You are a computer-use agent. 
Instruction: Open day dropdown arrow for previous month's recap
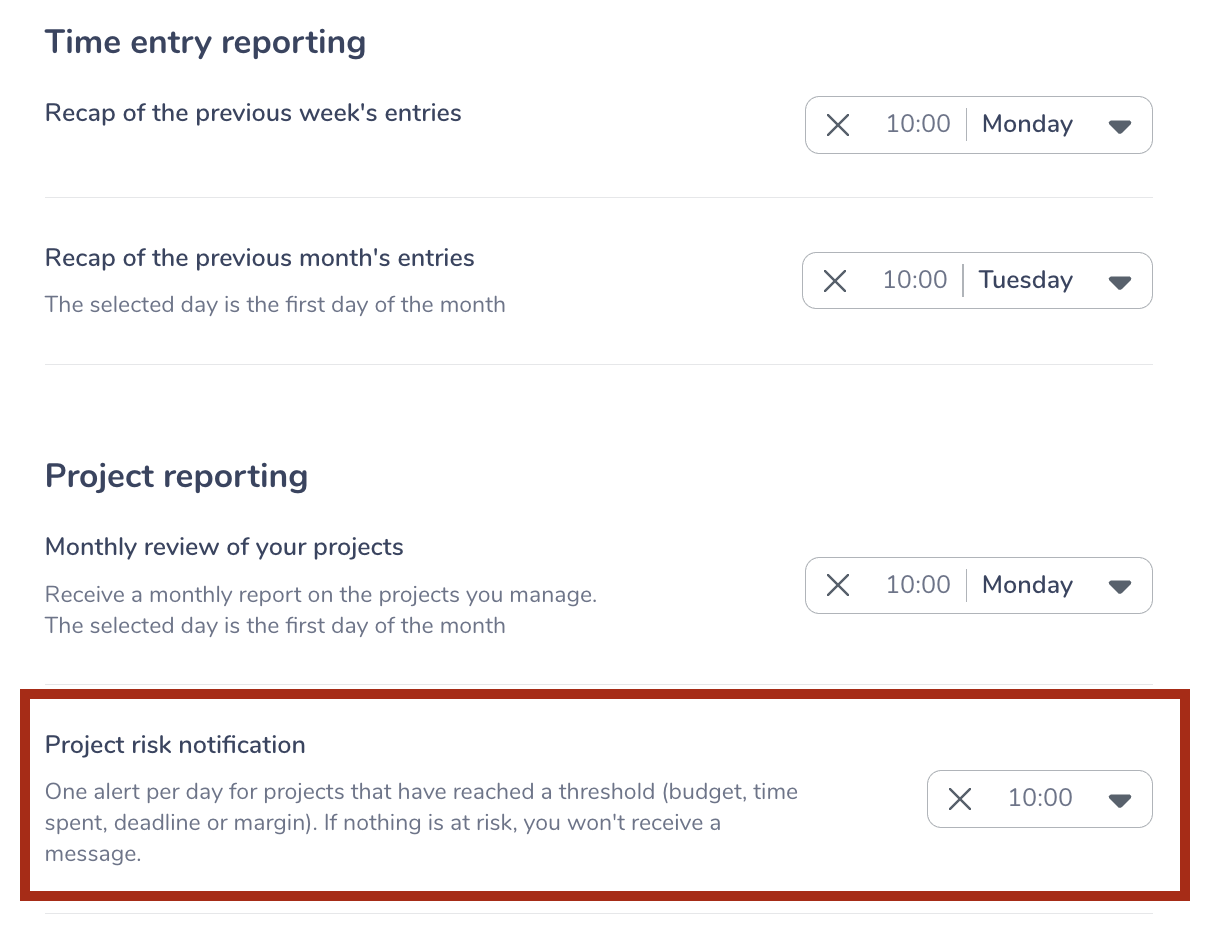1120,282
